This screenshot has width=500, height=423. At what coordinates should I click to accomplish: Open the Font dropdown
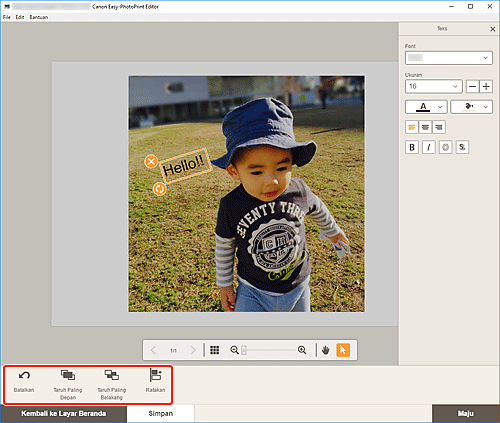pyautogui.click(x=449, y=58)
